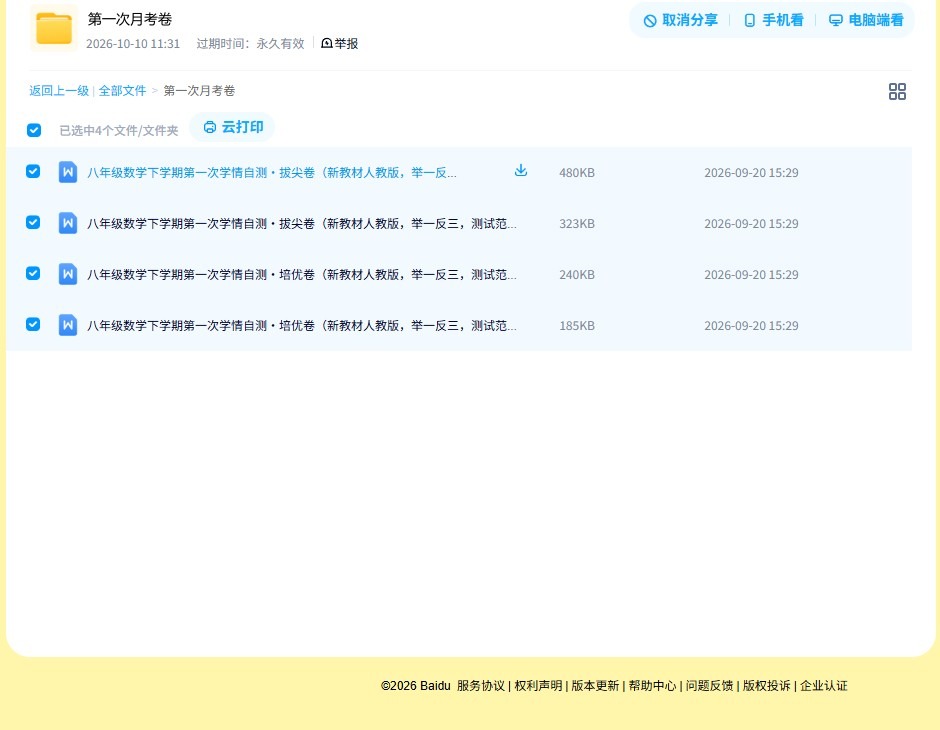Click the 服务协议 footer link

[x=481, y=686]
